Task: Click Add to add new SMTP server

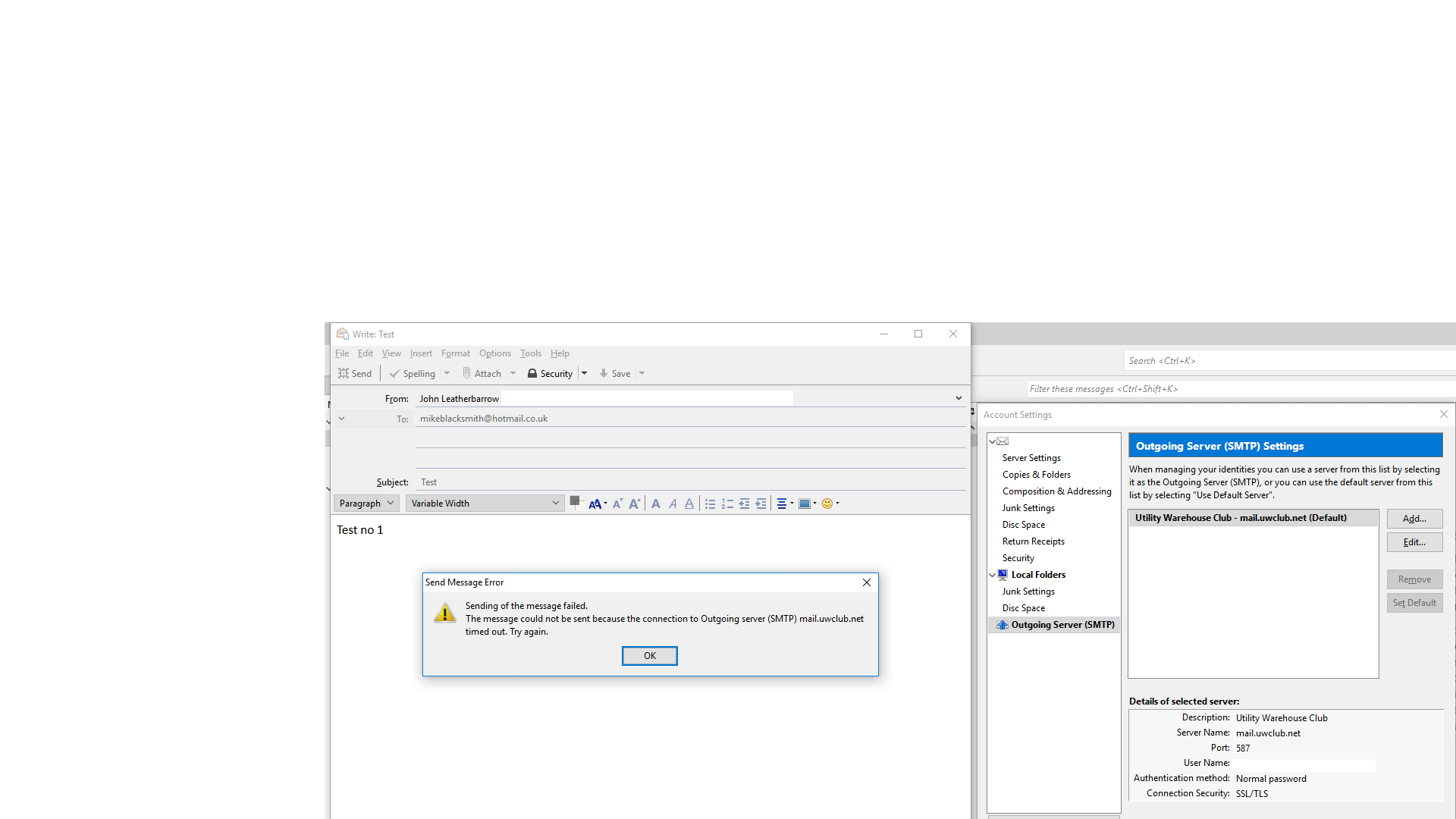Action: (1414, 518)
